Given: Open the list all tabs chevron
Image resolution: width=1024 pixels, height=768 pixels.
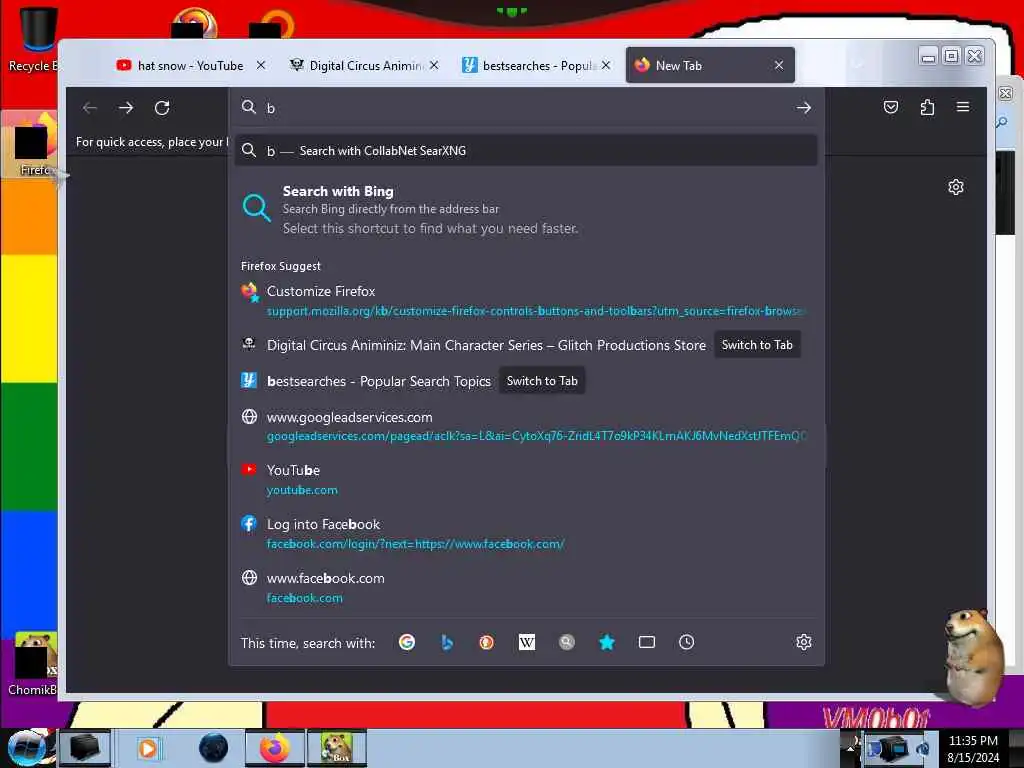Looking at the screenshot, I should click(x=857, y=64).
